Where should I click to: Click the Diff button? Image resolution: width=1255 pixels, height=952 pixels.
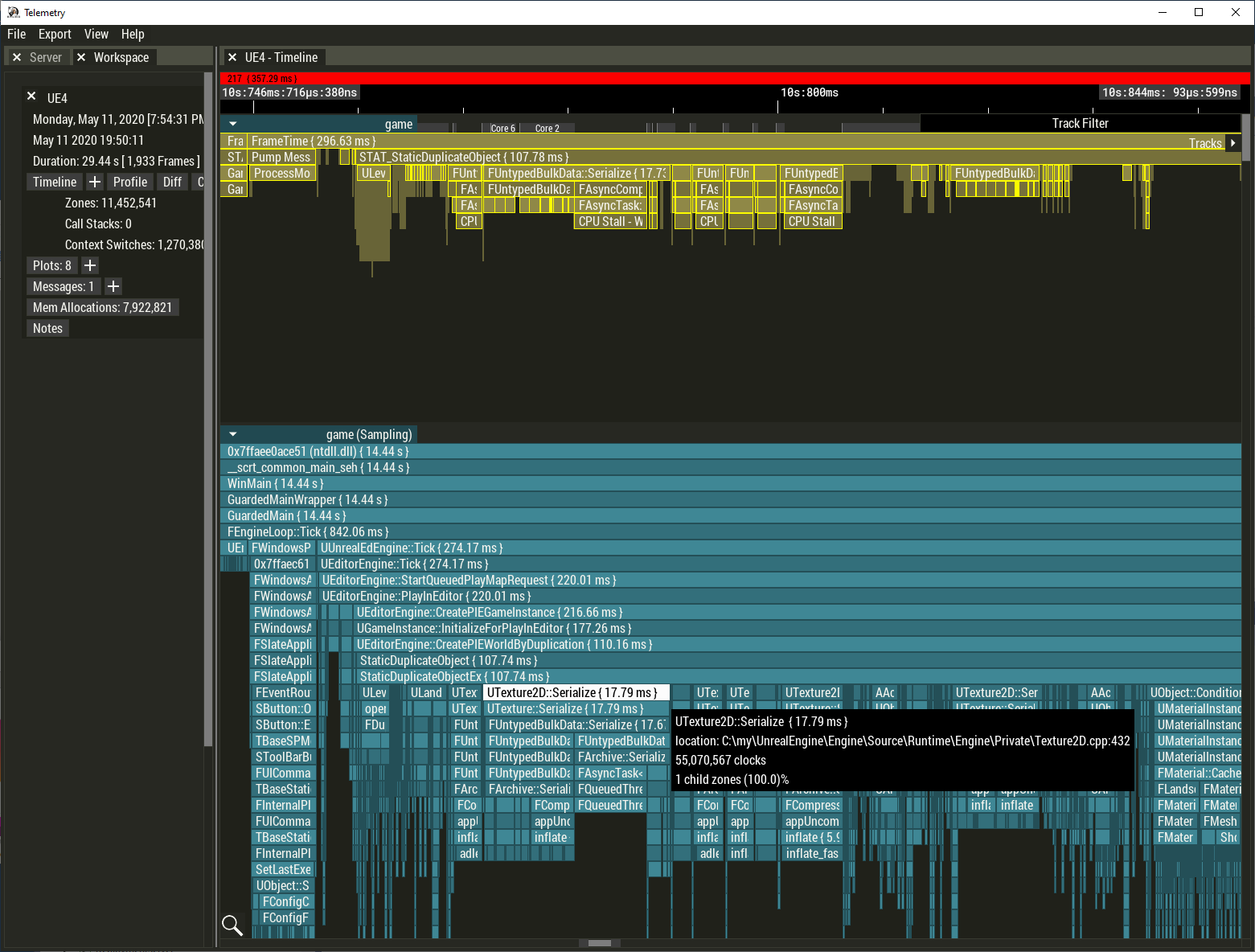[172, 182]
